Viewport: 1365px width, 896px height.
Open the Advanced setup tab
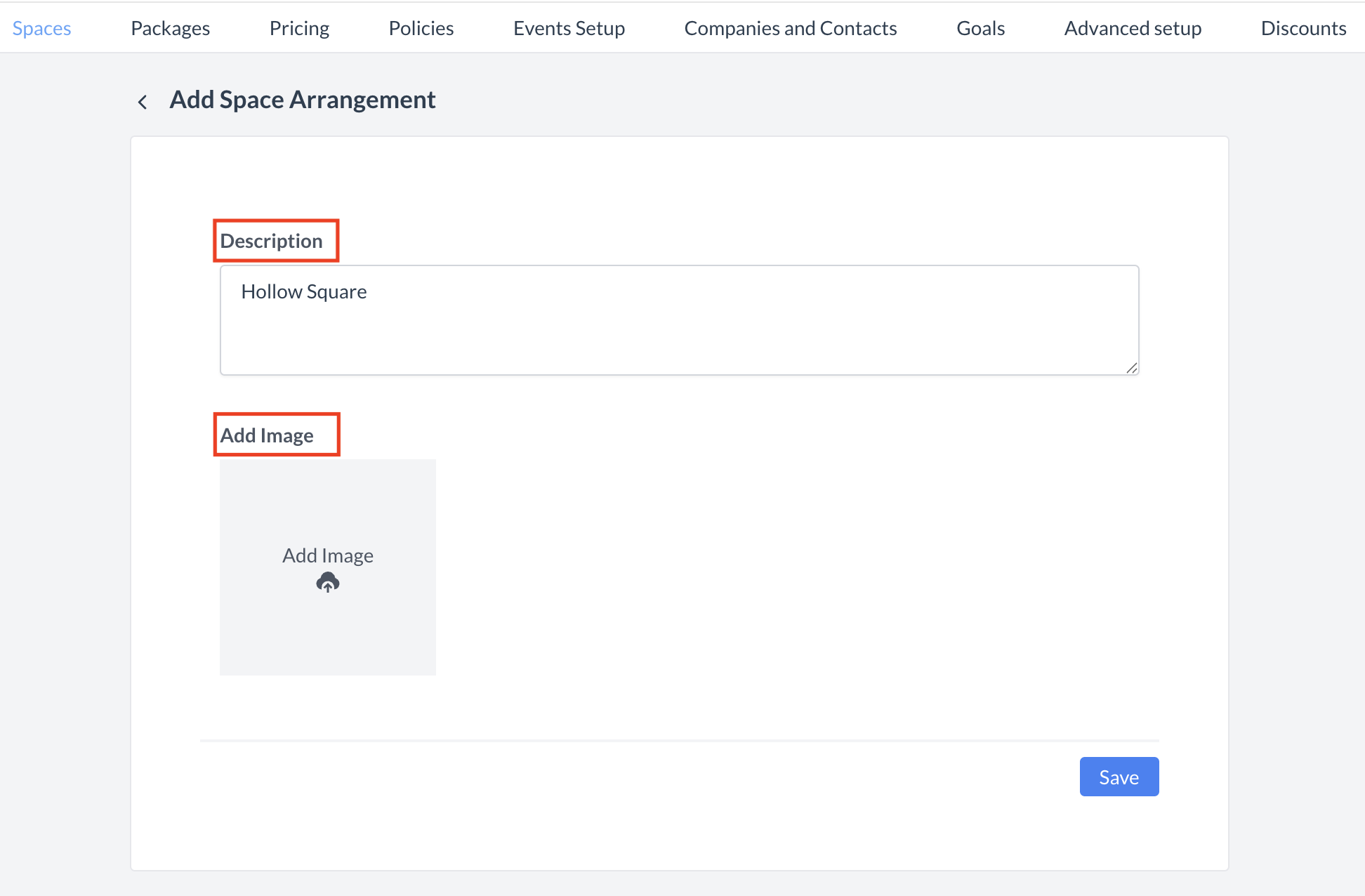[1133, 28]
